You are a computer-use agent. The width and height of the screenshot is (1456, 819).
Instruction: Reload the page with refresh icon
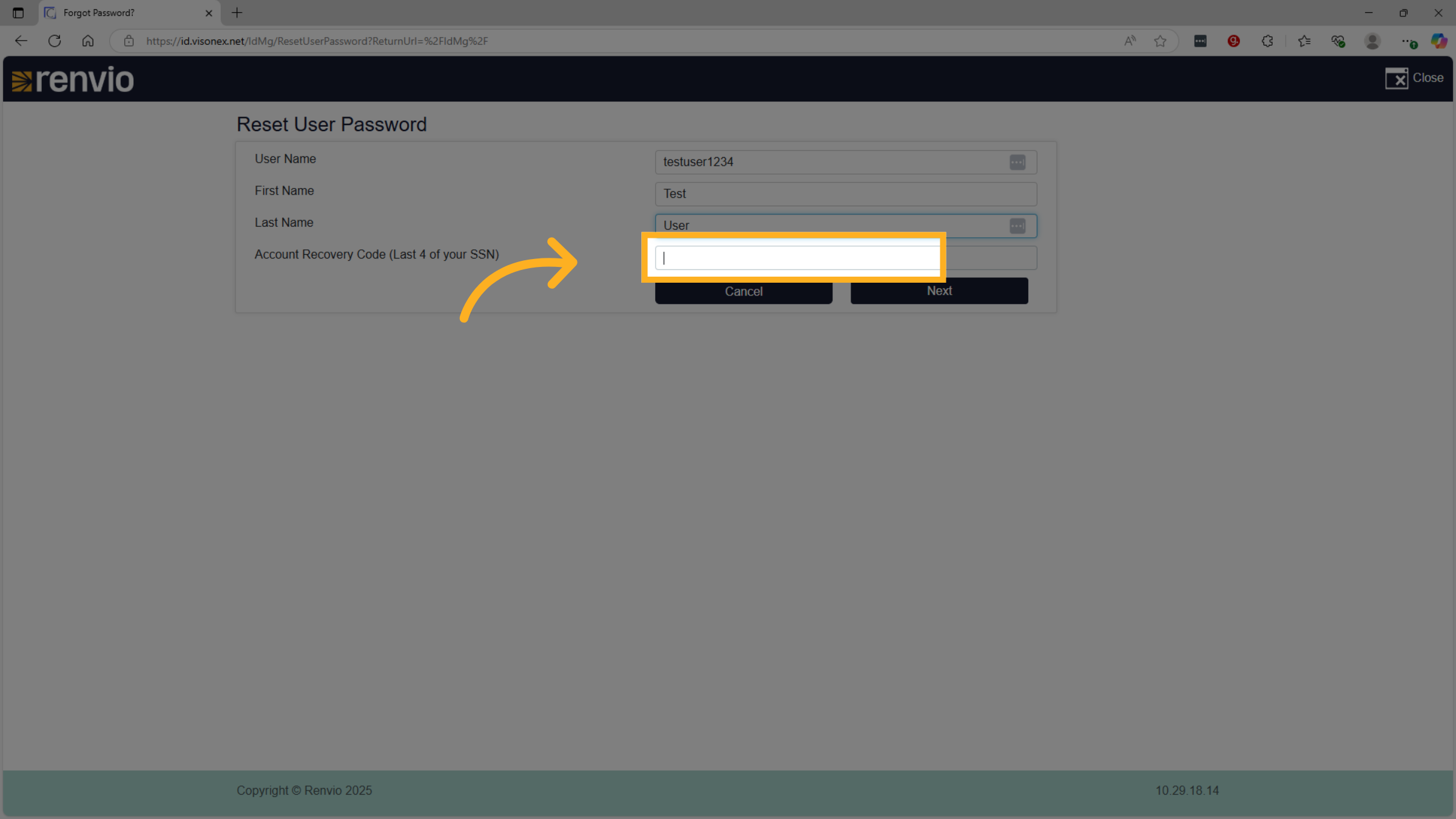point(55,41)
